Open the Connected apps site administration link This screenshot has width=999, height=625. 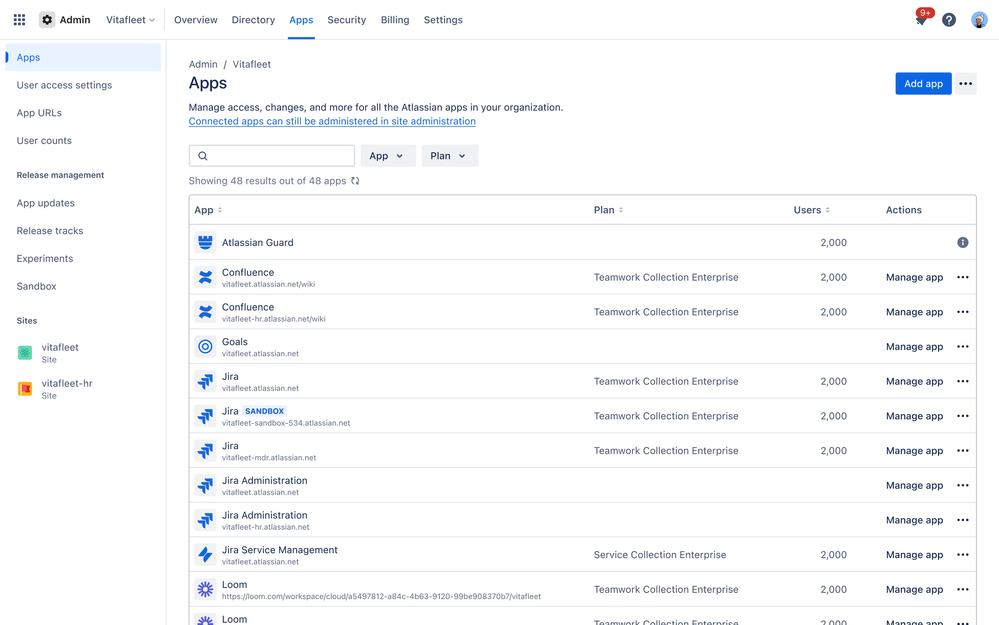click(x=332, y=121)
